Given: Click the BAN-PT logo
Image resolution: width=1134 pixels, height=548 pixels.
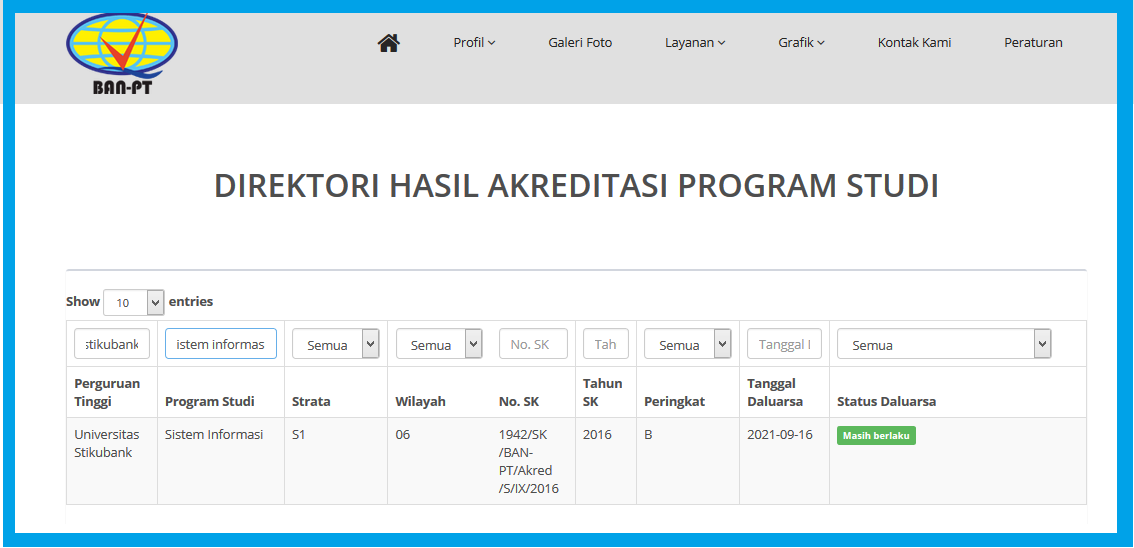Looking at the screenshot, I should 122,54.
